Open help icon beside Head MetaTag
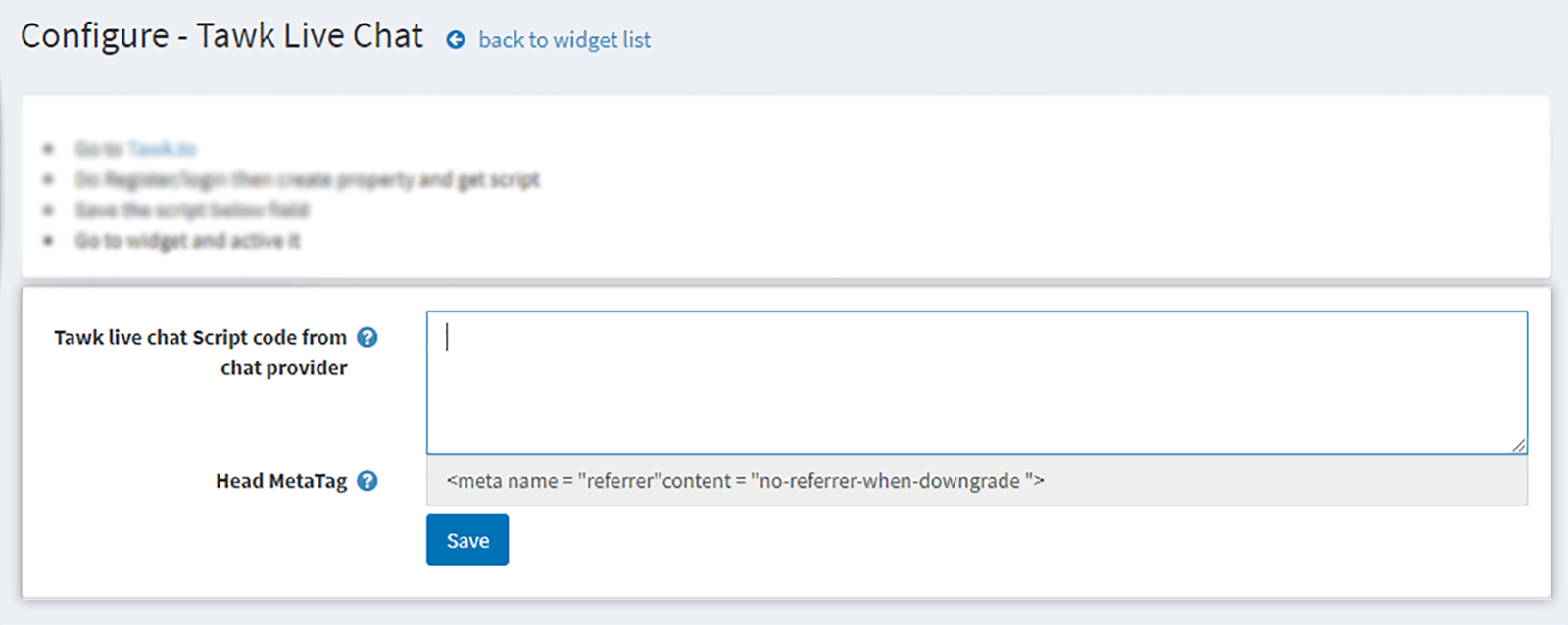This screenshot has width=1568, height=625. tap(367, 481)
